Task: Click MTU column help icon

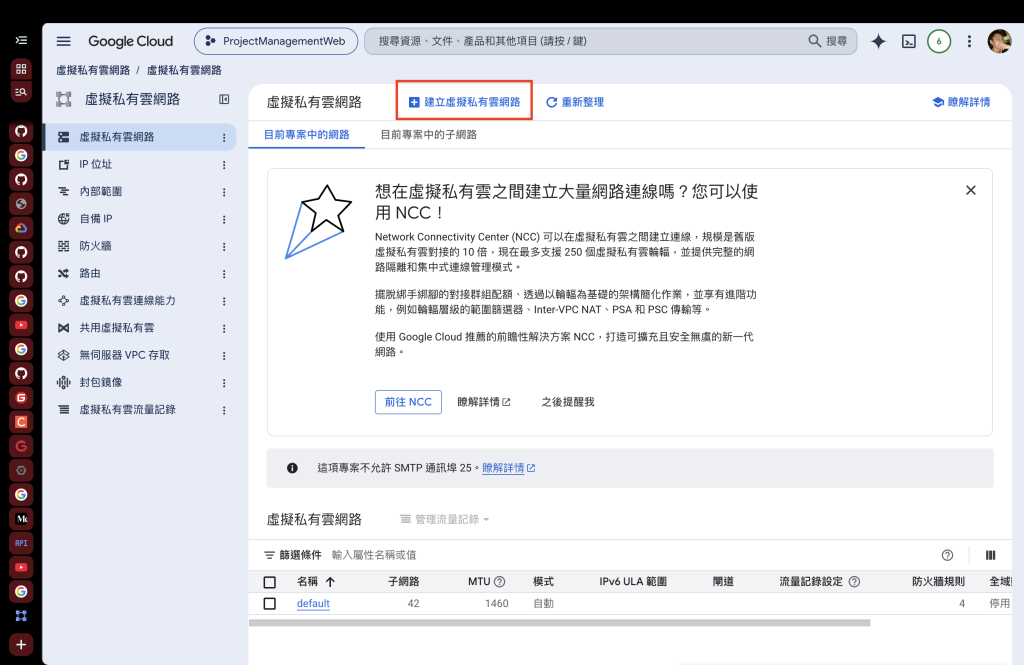Action: click(x=500, y=581)
